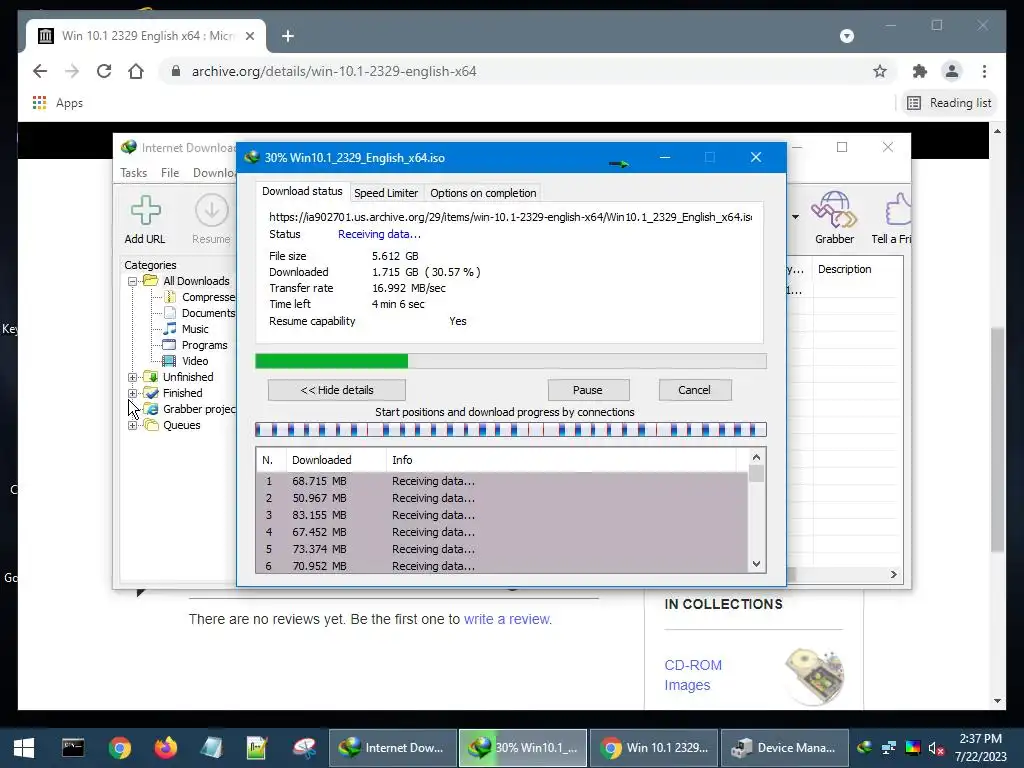Open Command Prompt from the taskbar
The width and height of the screenshot is (1024, 768).
72,748
